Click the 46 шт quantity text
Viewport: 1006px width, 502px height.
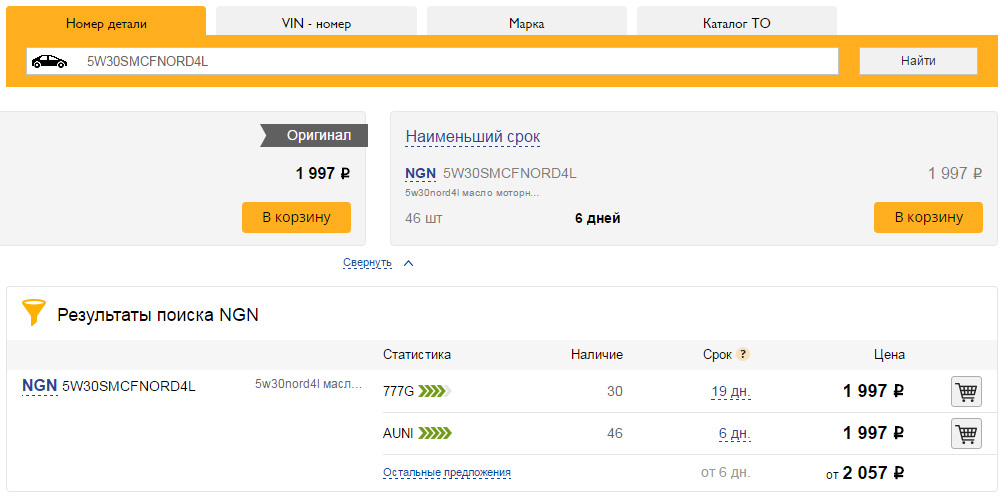423,218
